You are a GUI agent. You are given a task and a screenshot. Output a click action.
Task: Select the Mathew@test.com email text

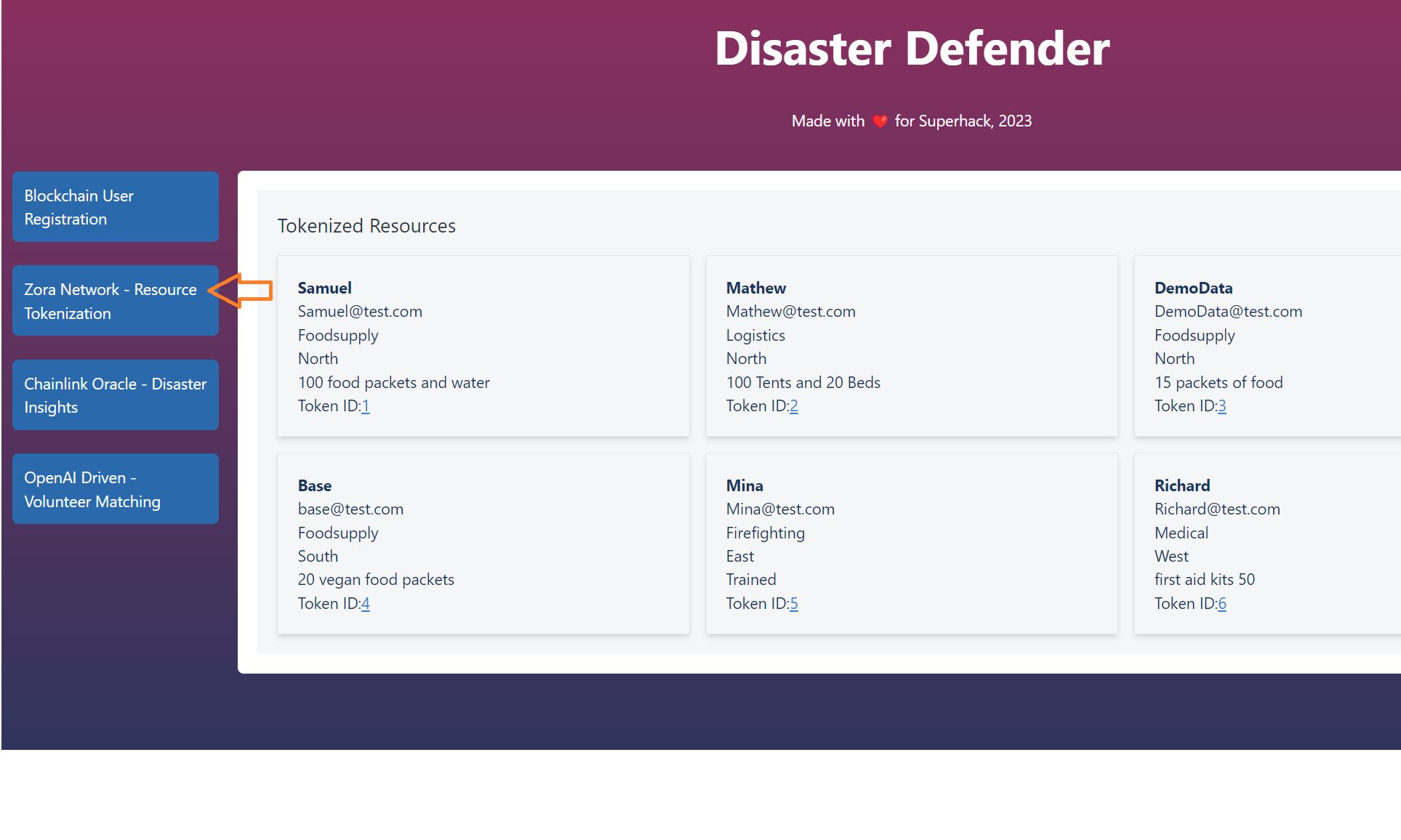791,312
